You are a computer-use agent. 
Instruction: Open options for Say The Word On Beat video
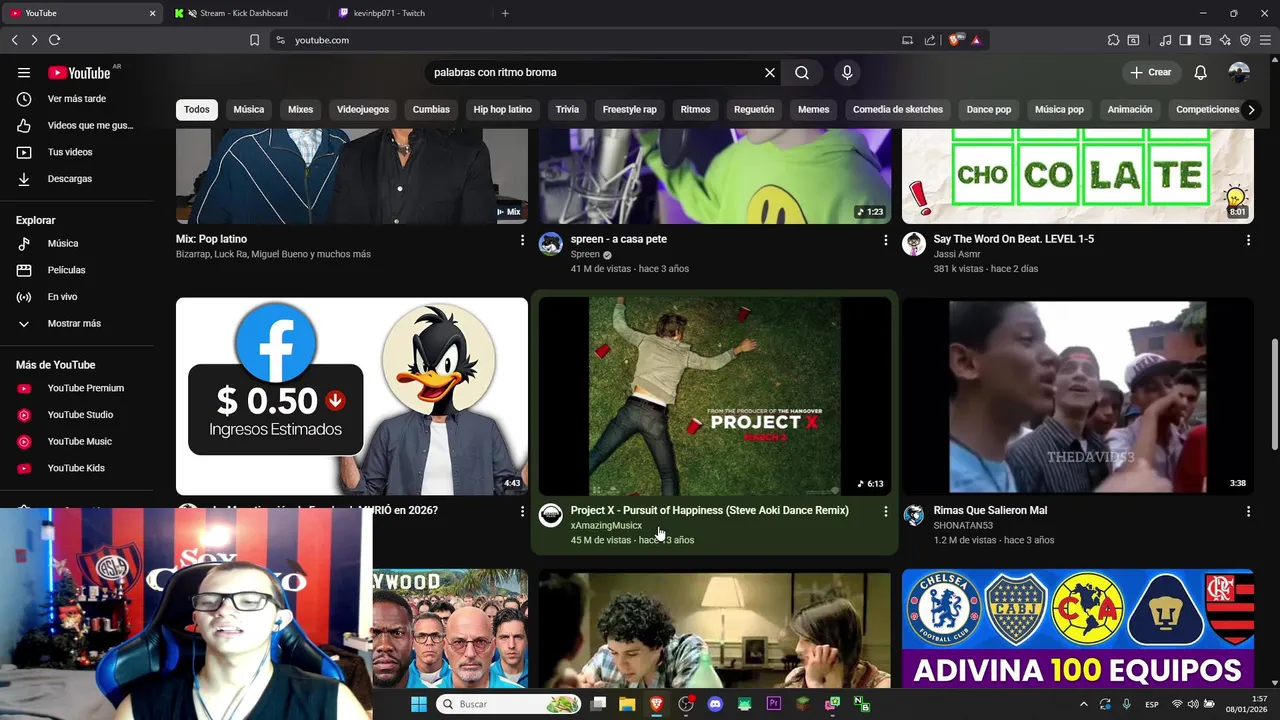coord(1248,240)
